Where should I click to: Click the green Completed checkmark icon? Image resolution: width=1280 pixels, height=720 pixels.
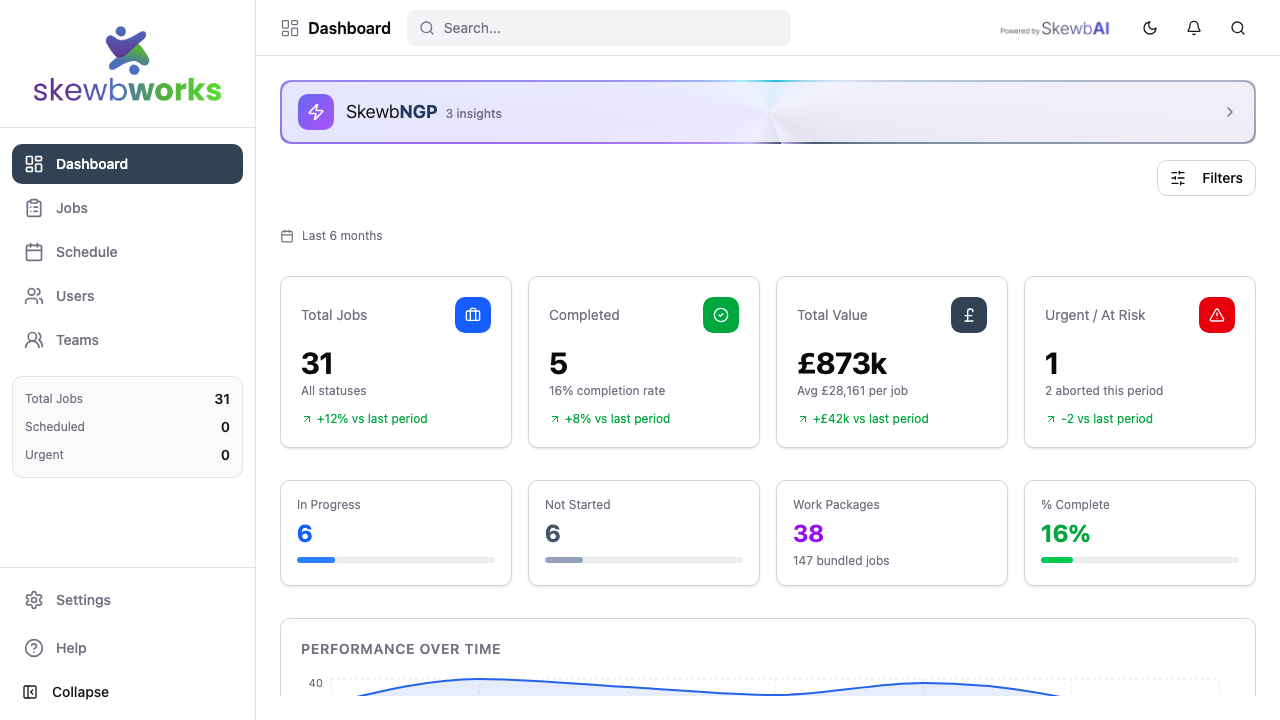tap(721, 315)
